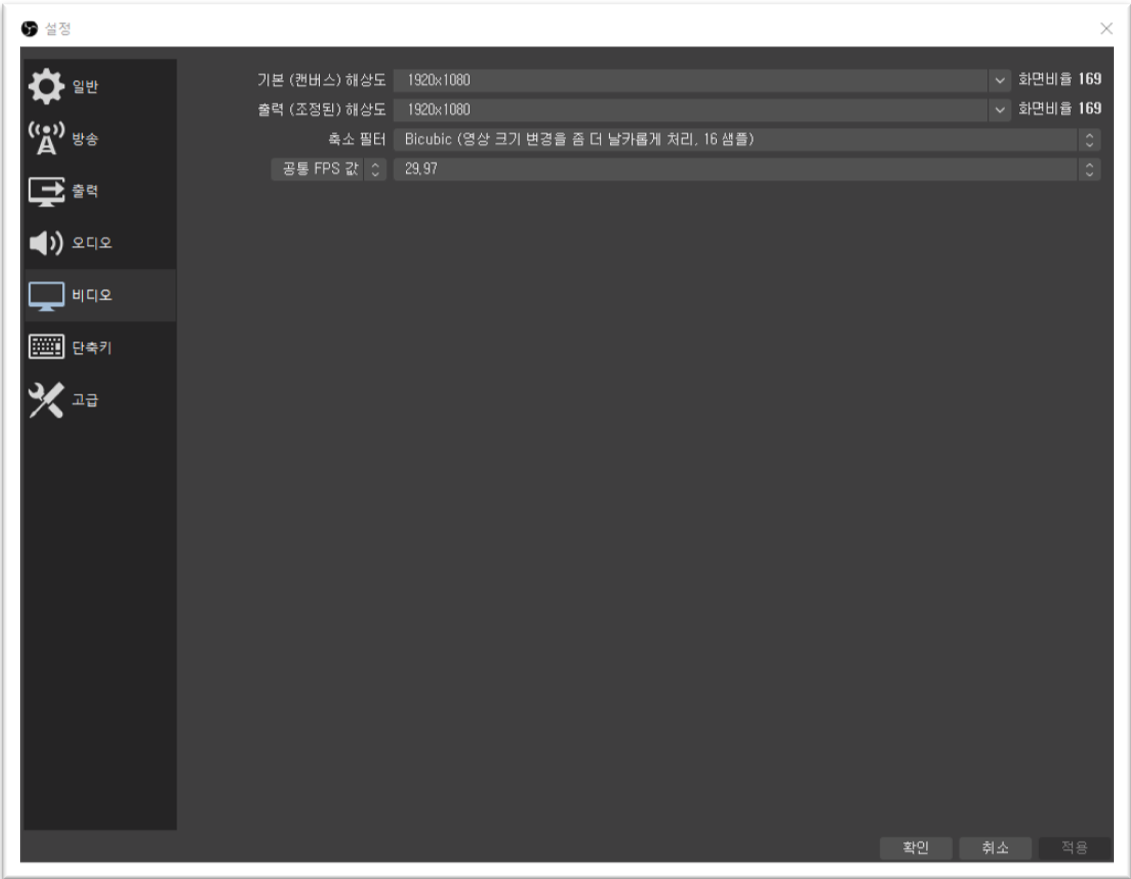The image size is (1131, 879).
Task: Click the 화면비율 169 text beside canvas resolution
Action: click(x=1060, y=79)
